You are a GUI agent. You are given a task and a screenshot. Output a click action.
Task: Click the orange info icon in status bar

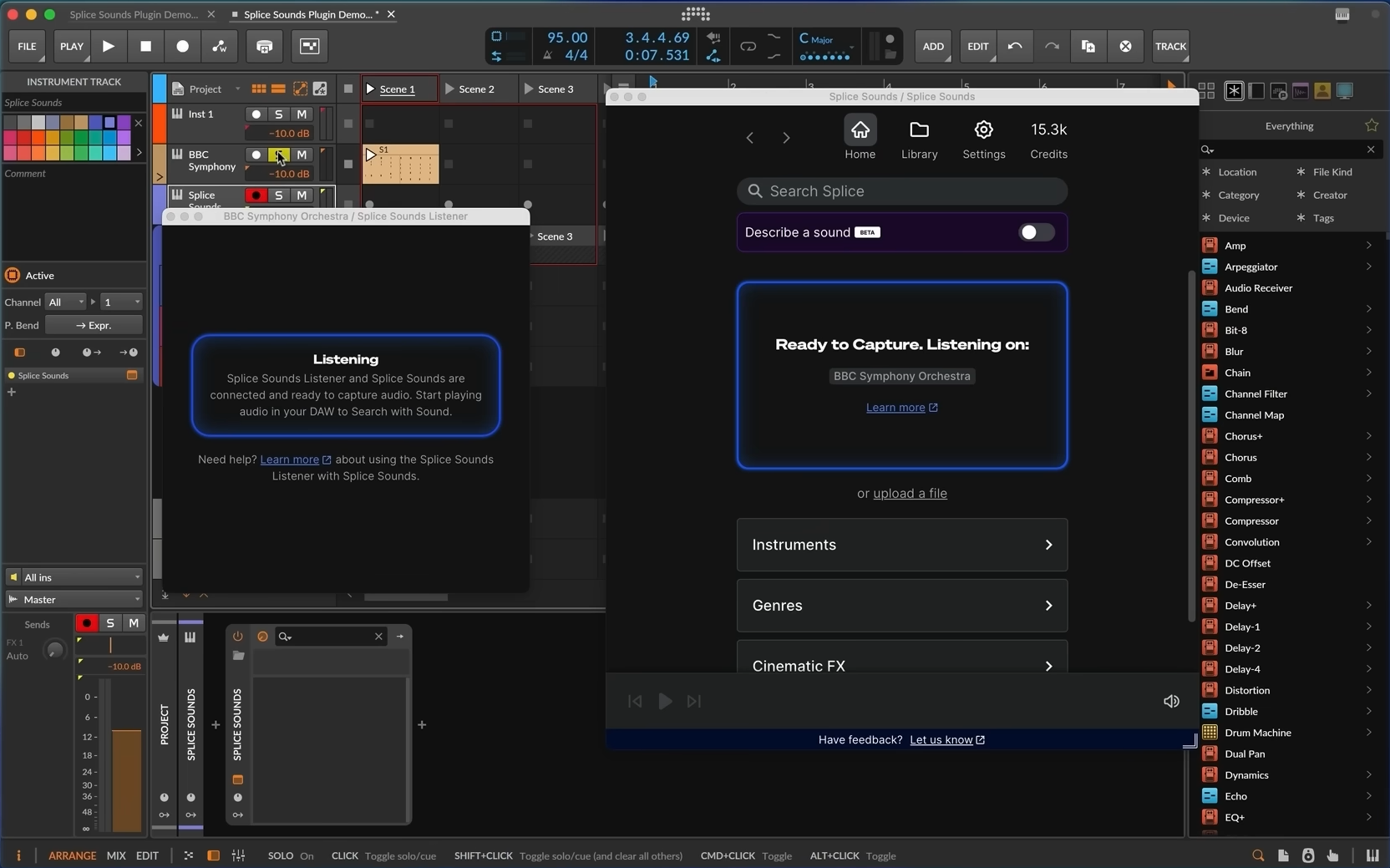18,855
